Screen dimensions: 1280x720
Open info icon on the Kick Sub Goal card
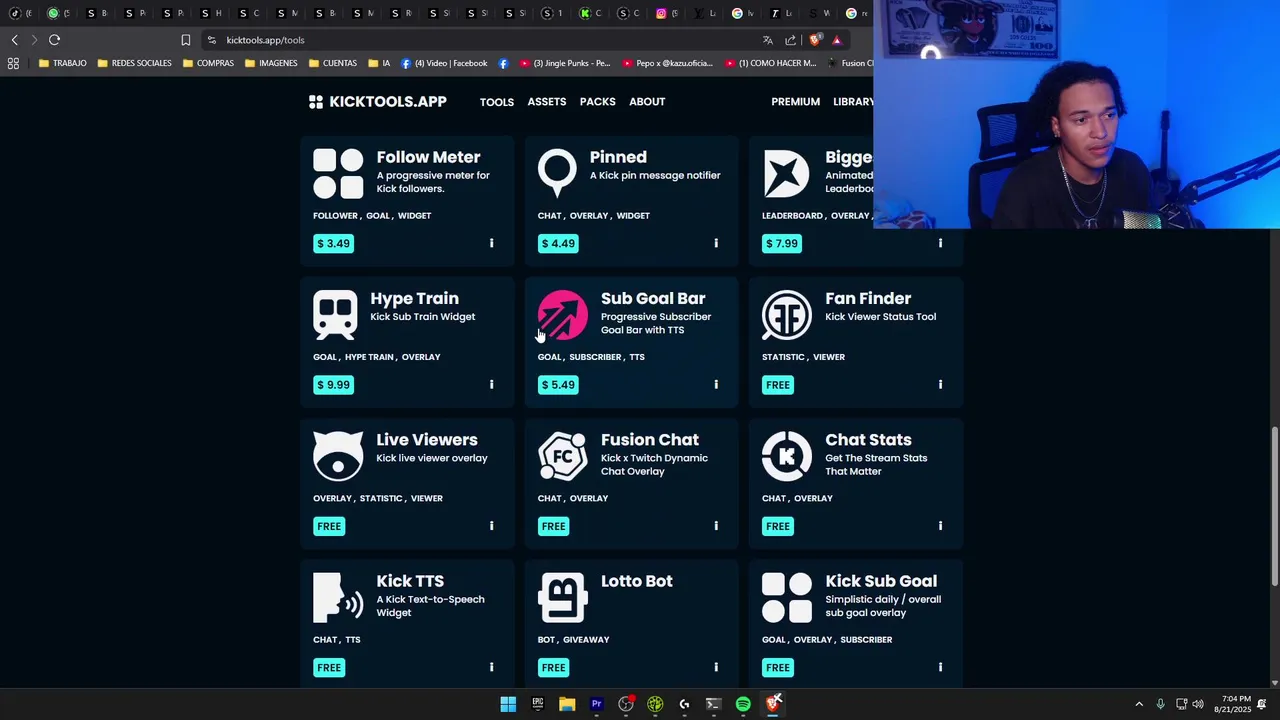[940, 667]
